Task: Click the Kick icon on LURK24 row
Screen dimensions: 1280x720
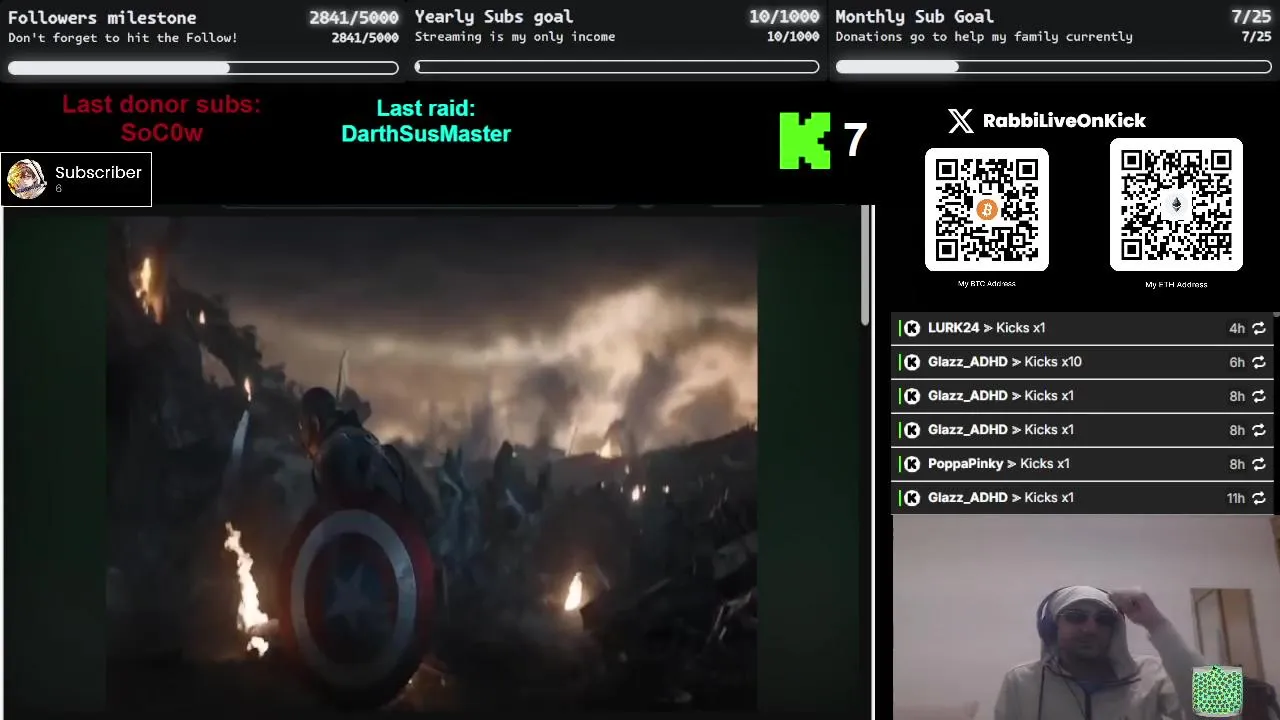Action: coord(912,328)
